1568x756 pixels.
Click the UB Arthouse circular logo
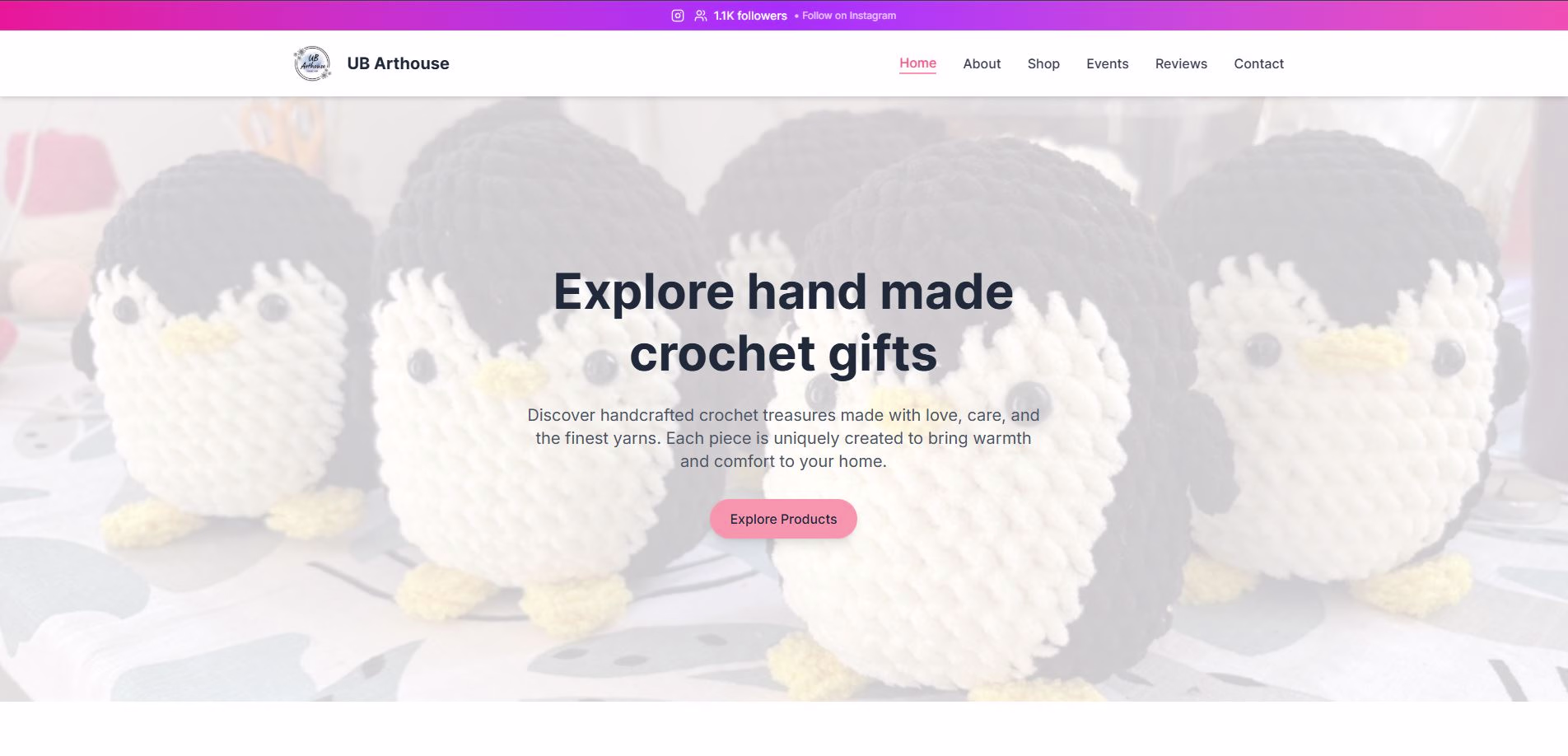click(312, 63)
